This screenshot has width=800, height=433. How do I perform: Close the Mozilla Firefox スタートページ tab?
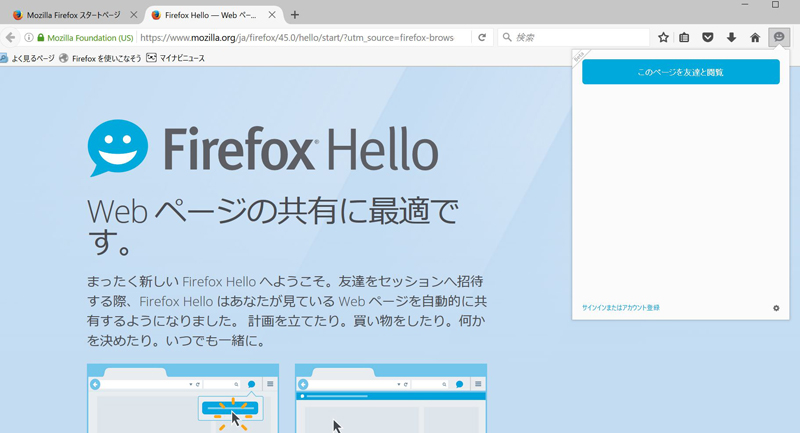pyautogui.click(x=134, y=15)
